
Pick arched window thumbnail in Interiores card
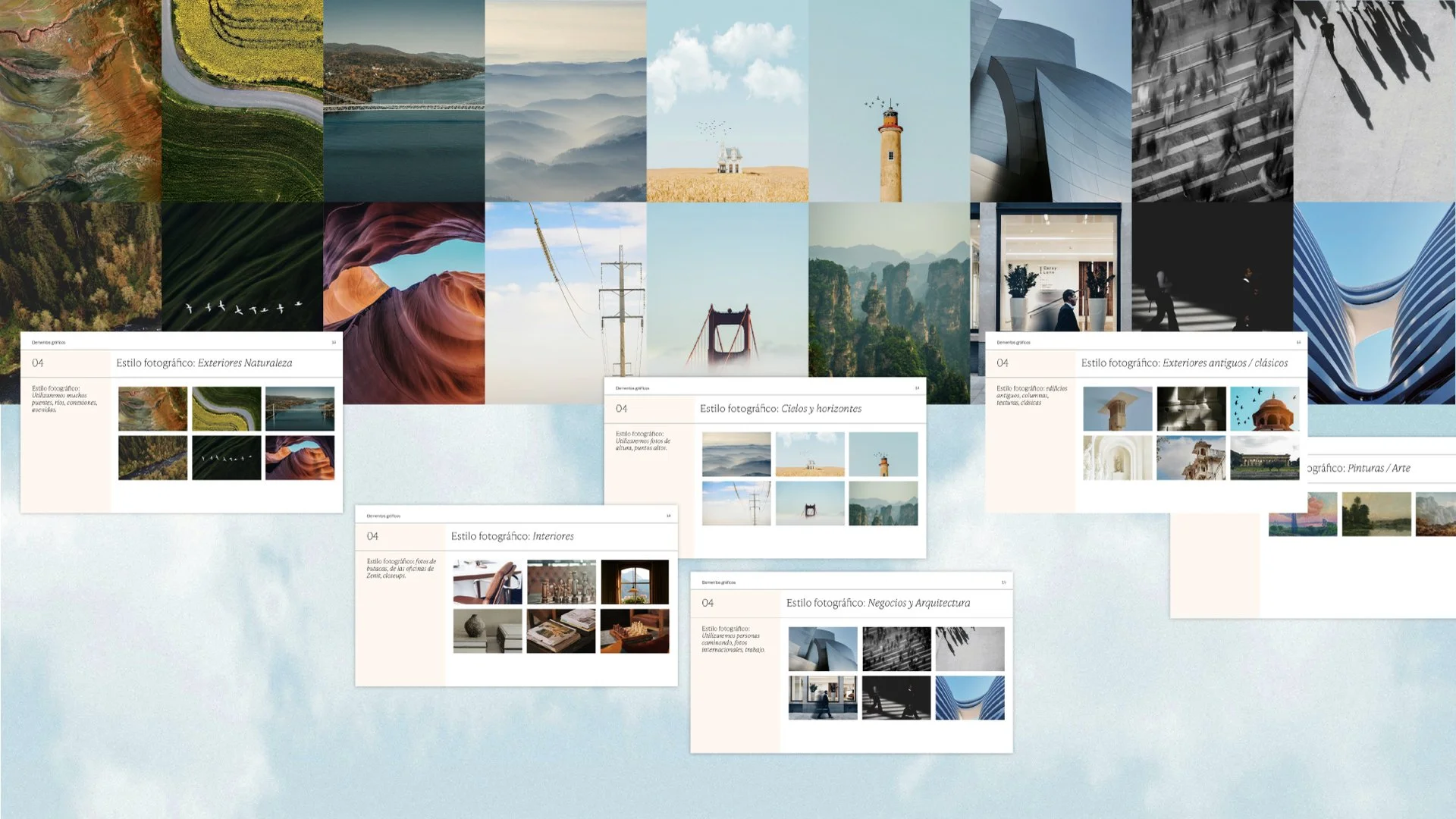(635, 582)
